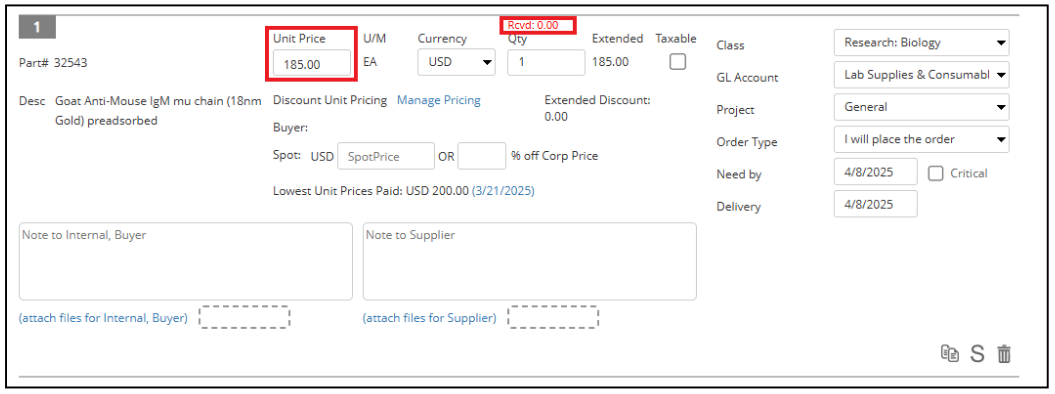
Task: Enable the Critical checkbox
Action: pos(936,173)
